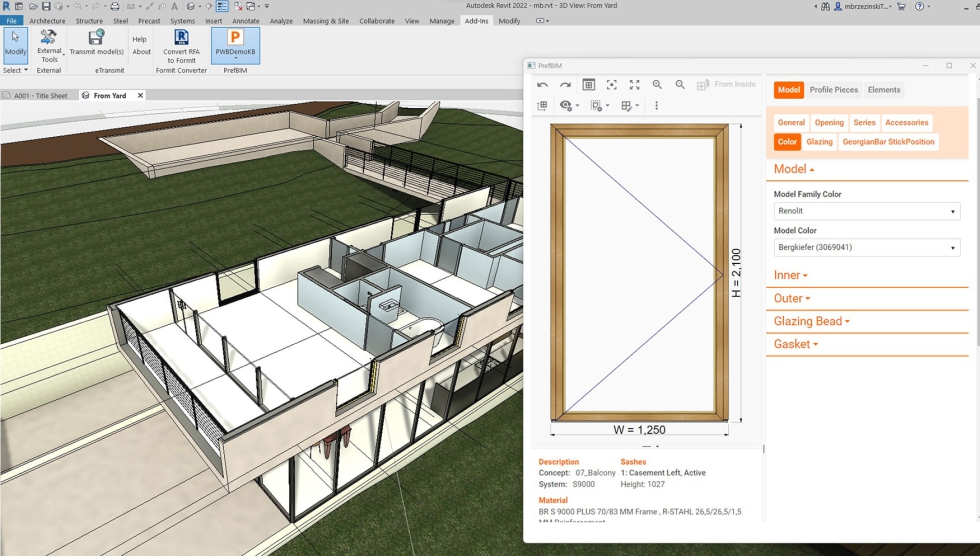Open the Model Family Color dropdown

866,212
